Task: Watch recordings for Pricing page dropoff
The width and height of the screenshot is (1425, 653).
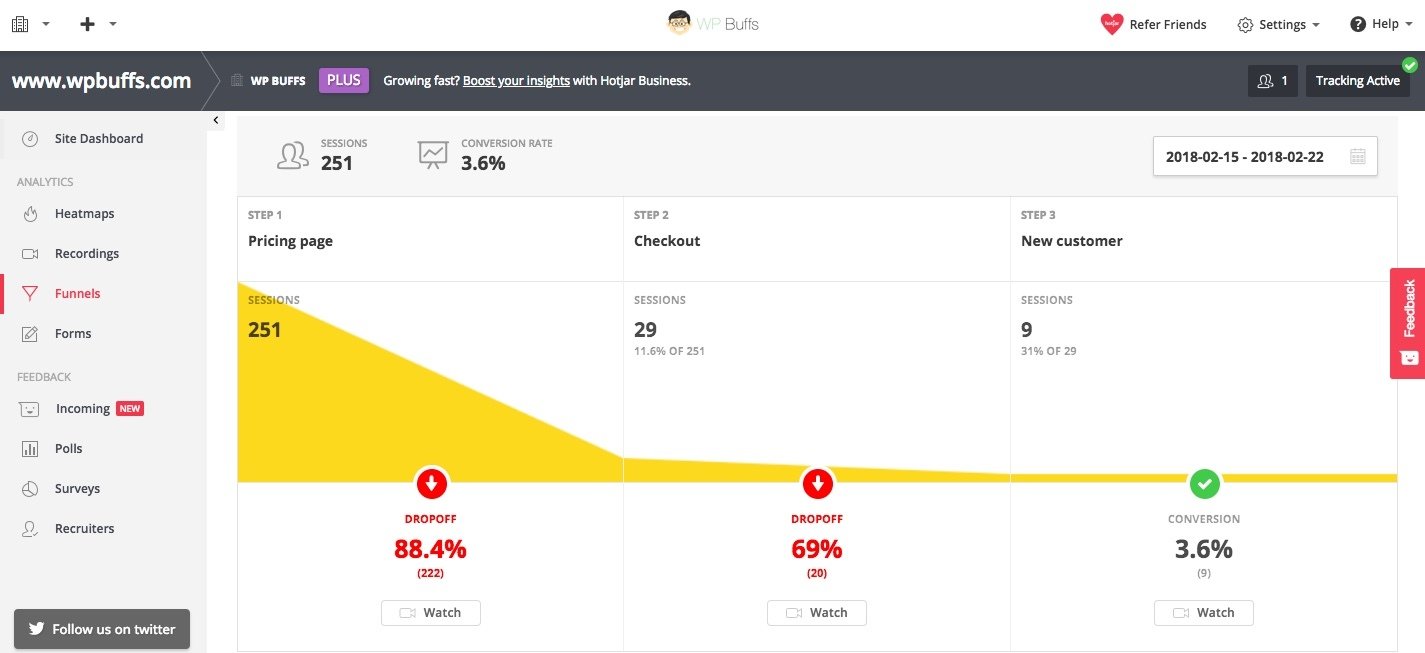Action: click(x=431, y=613)
